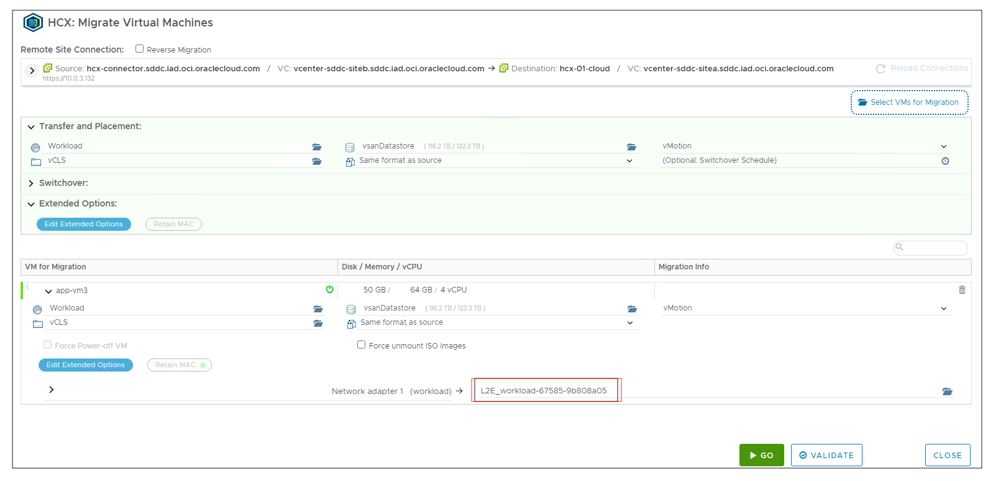Toggle top Retain MAC option
The image size is (993, 481).
point(174,224)
